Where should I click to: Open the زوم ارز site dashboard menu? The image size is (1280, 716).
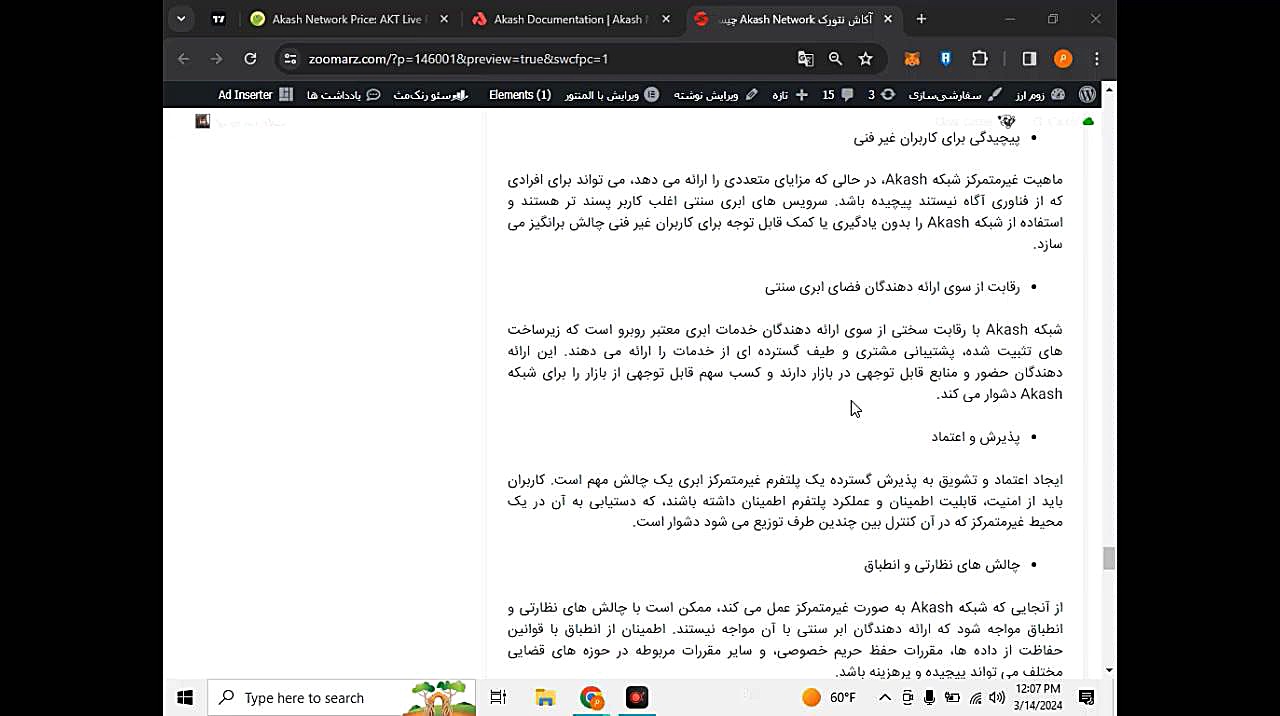click(1042, 95)
